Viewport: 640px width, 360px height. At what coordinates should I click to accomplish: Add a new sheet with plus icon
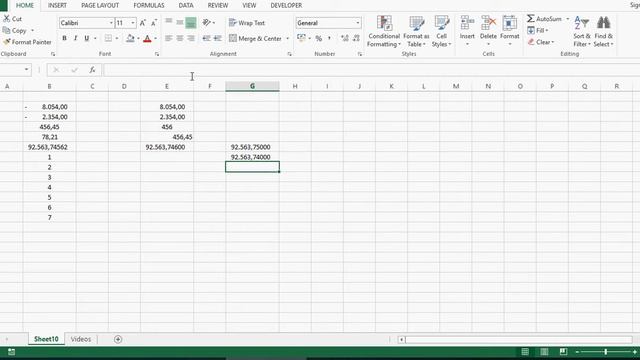coord(118,339)
